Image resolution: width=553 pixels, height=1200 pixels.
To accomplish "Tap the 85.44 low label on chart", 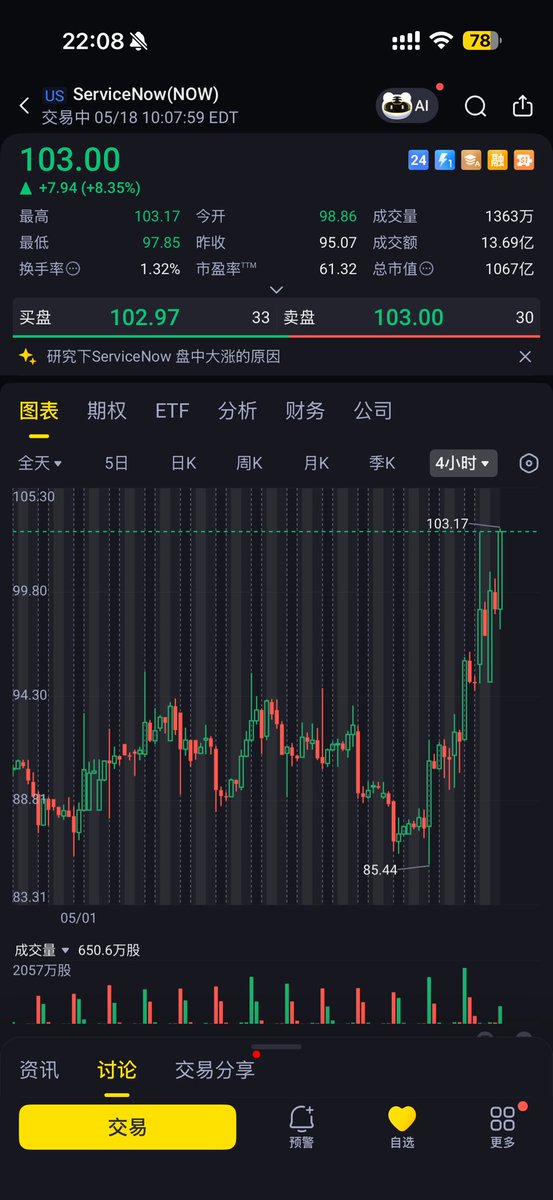I will pos(380,870).
